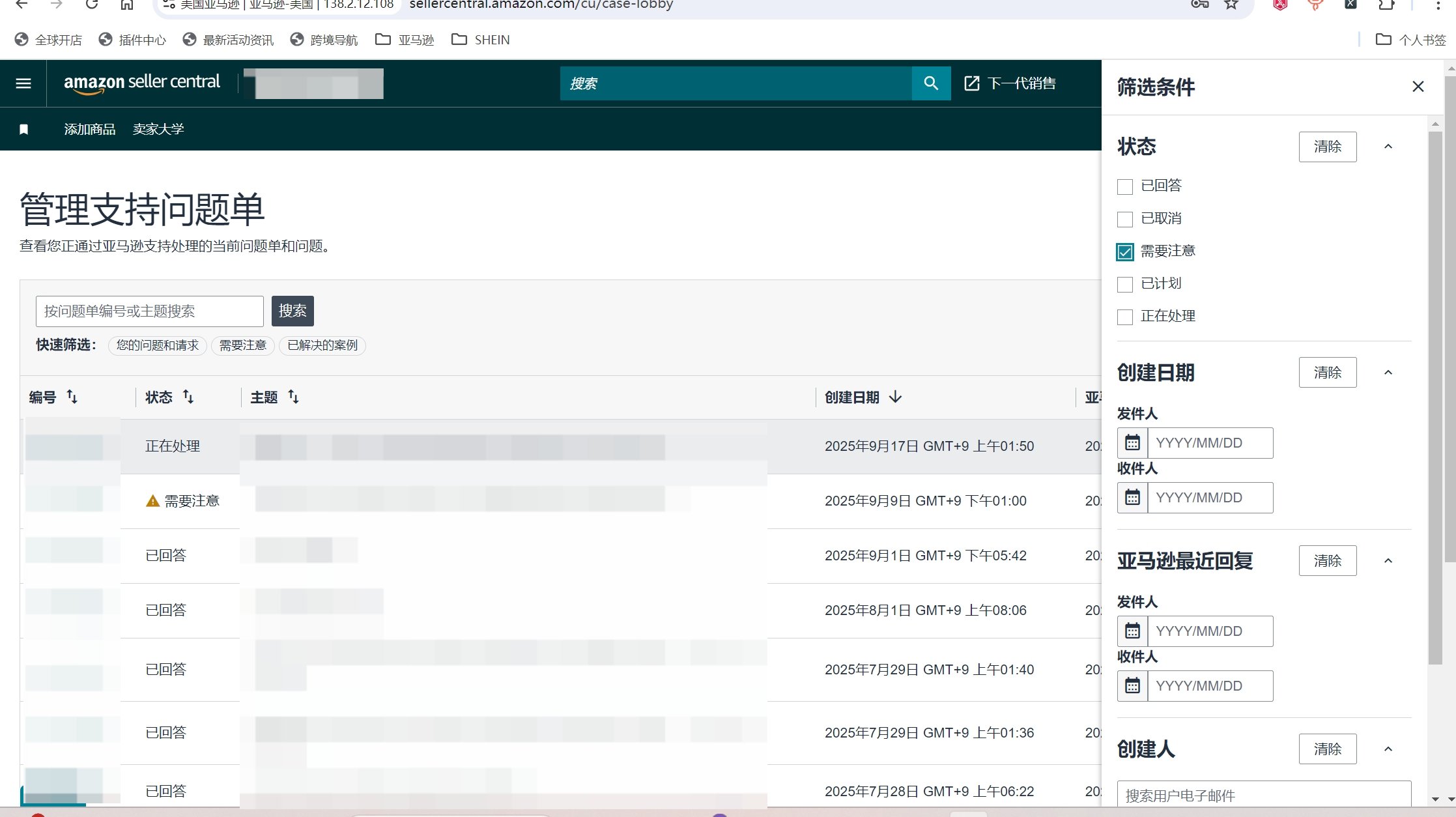Click the dark 搜索 case search button

click(x=293, y=311)
